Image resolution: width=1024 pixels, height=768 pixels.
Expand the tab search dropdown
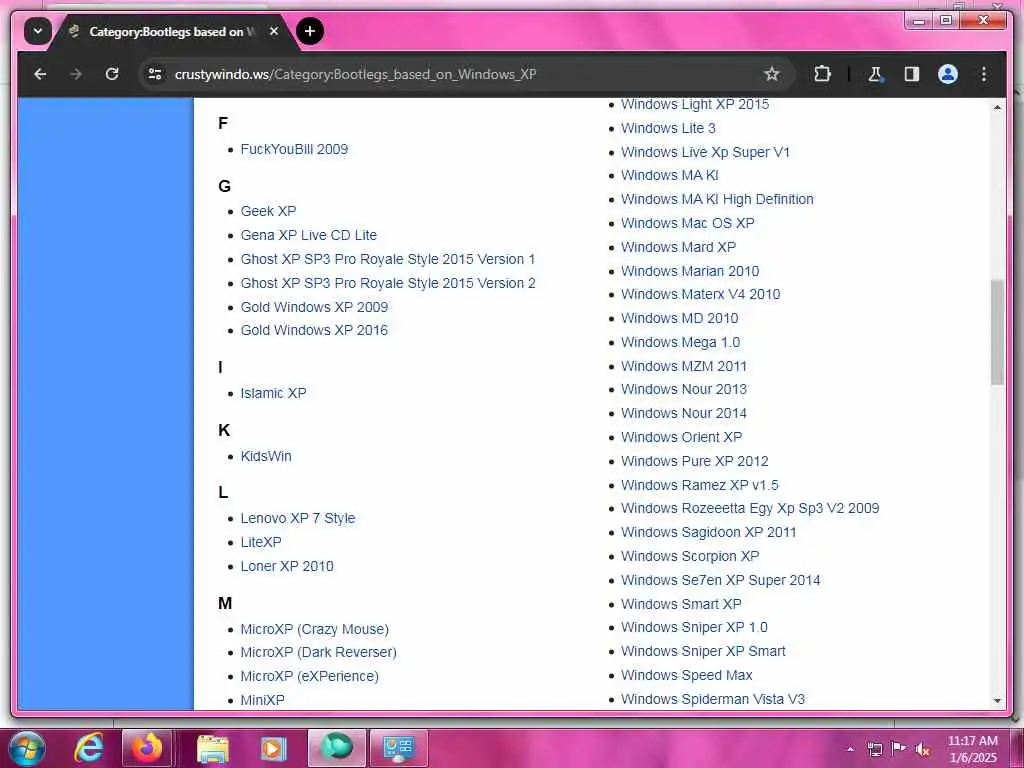[x=38, y=31]
